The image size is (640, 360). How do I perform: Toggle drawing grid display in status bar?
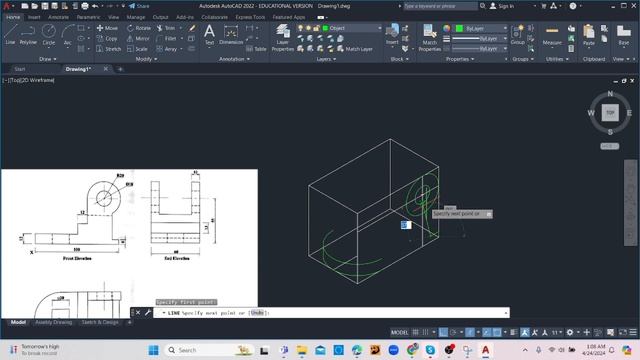pos(416,333)
